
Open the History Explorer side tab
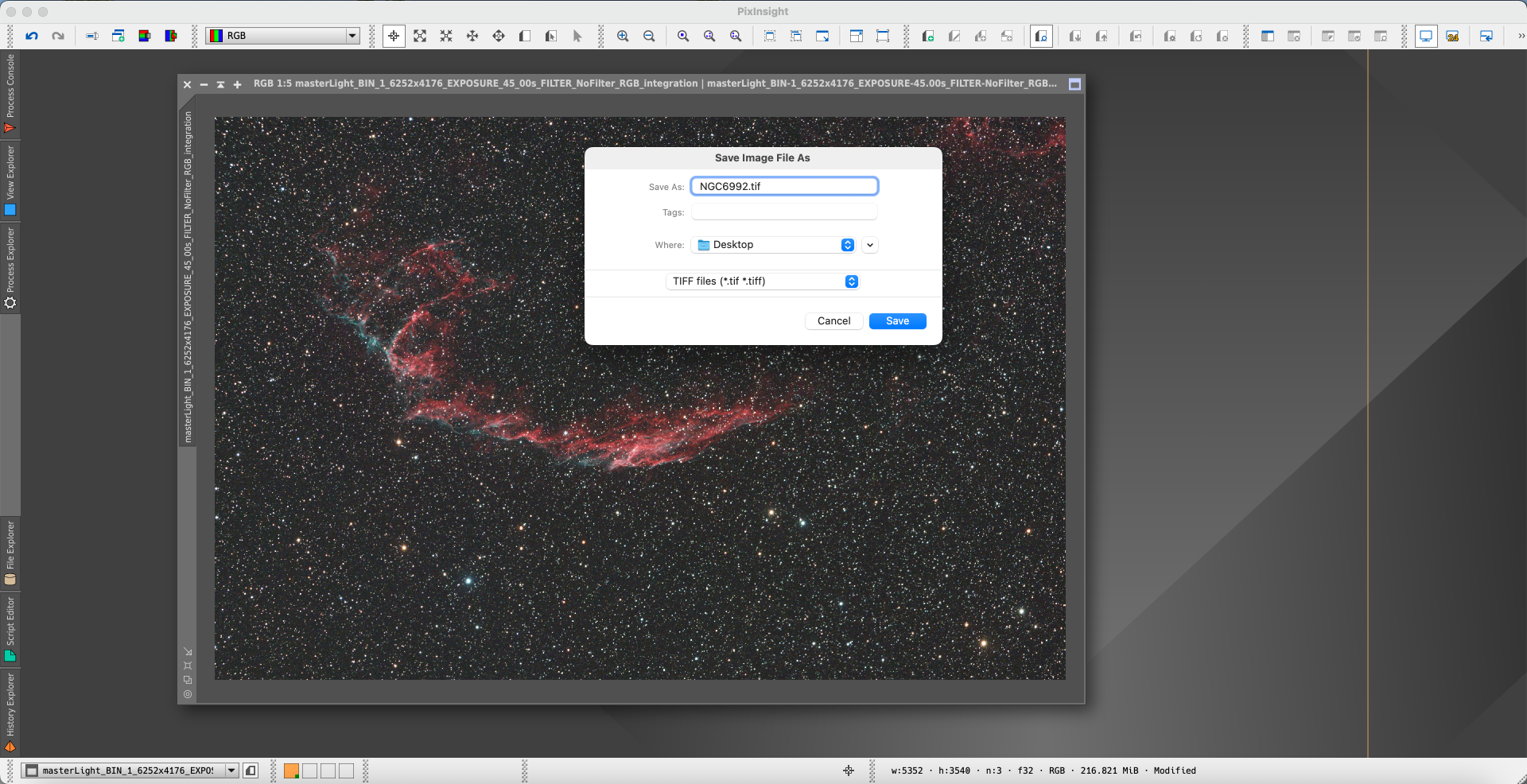click(x=10, y=712)
